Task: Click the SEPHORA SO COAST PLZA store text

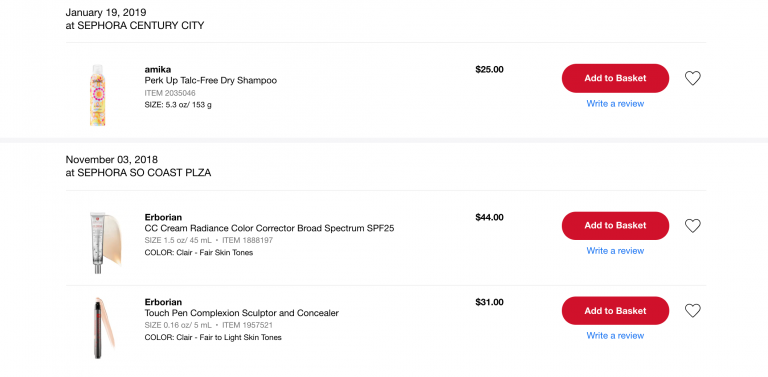Action: tap(144, 173)
